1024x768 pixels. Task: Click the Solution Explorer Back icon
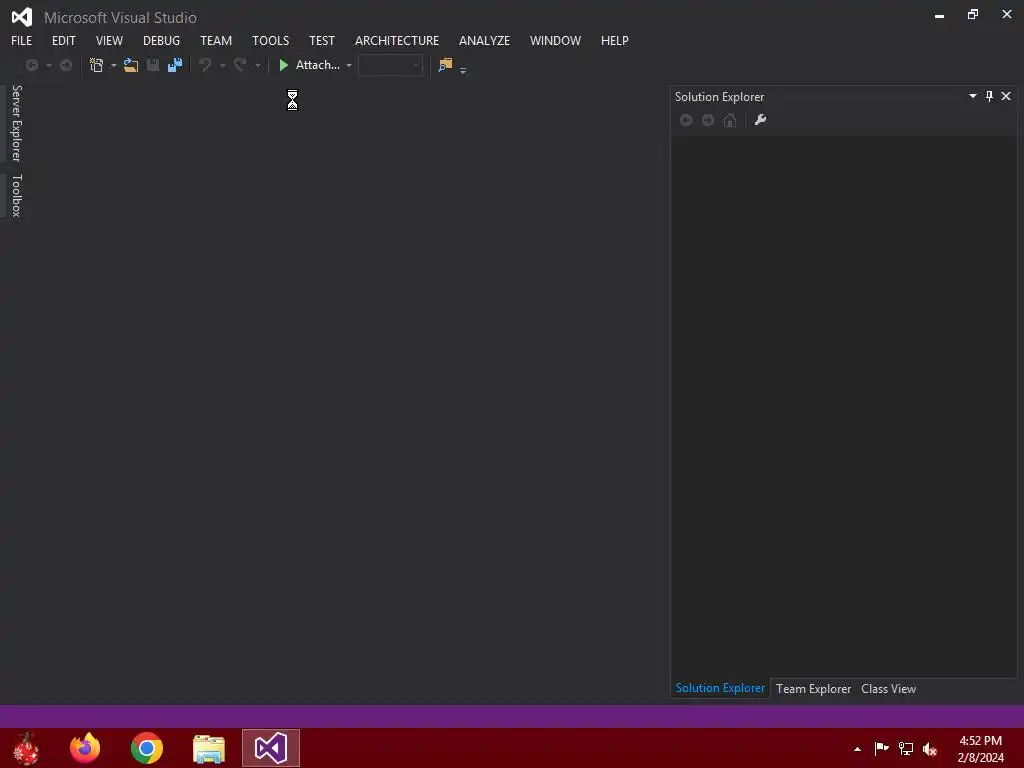coord(686,120)
